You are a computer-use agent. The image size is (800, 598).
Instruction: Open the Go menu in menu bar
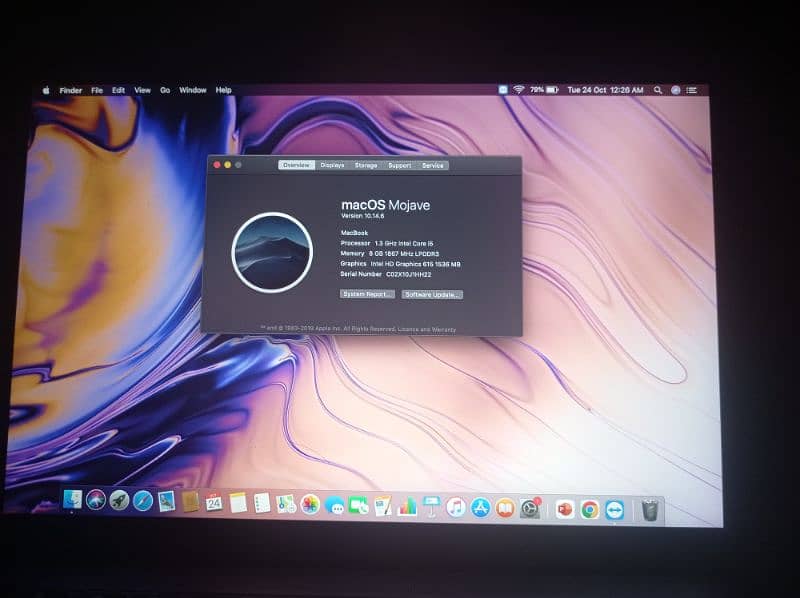(165, 90)
